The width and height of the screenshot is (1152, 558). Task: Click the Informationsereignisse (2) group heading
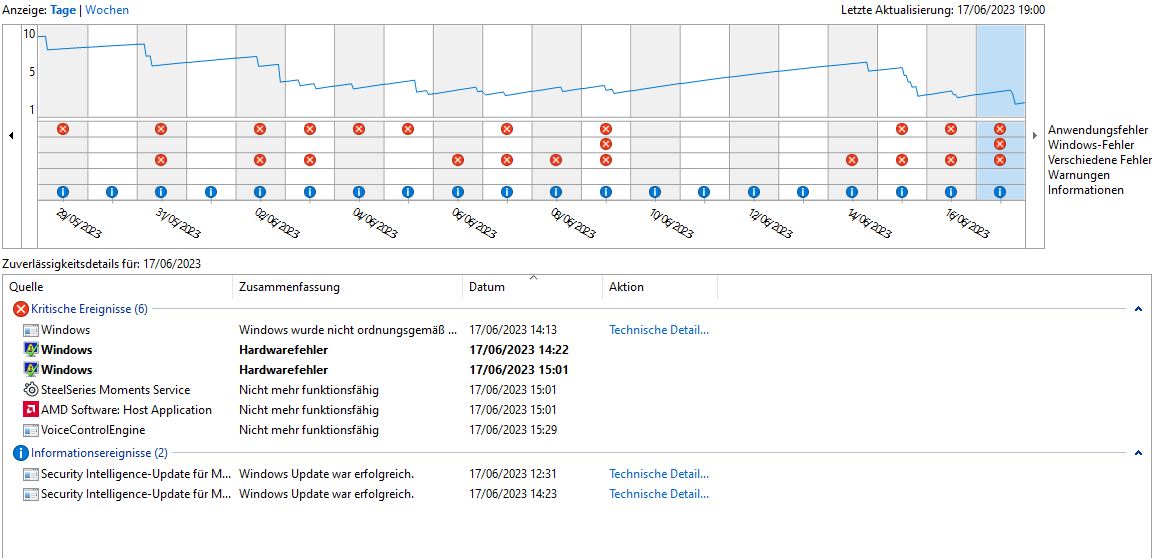pyautogui.click(x=99, y=453)
